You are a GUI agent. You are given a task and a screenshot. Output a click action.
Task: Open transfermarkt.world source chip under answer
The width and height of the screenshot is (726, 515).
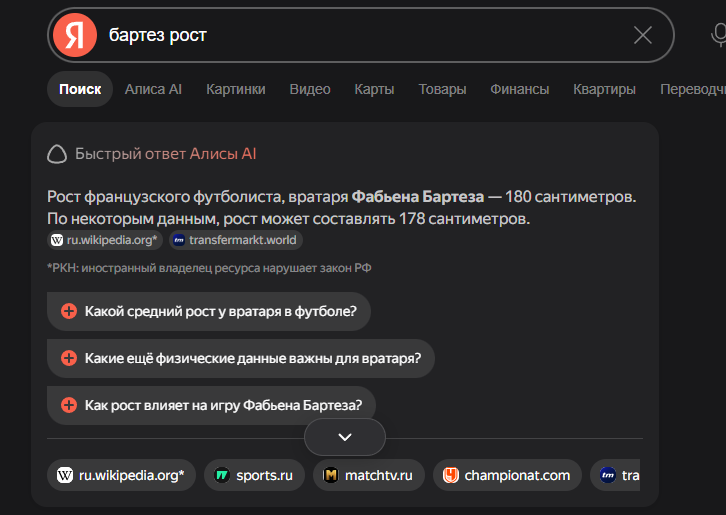pos(236,240)
